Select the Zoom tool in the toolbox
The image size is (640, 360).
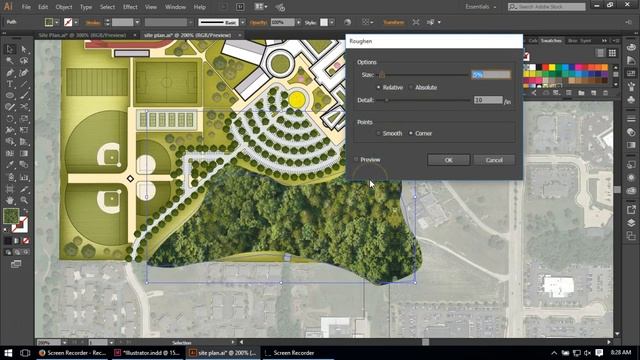(x=24, y=200)
